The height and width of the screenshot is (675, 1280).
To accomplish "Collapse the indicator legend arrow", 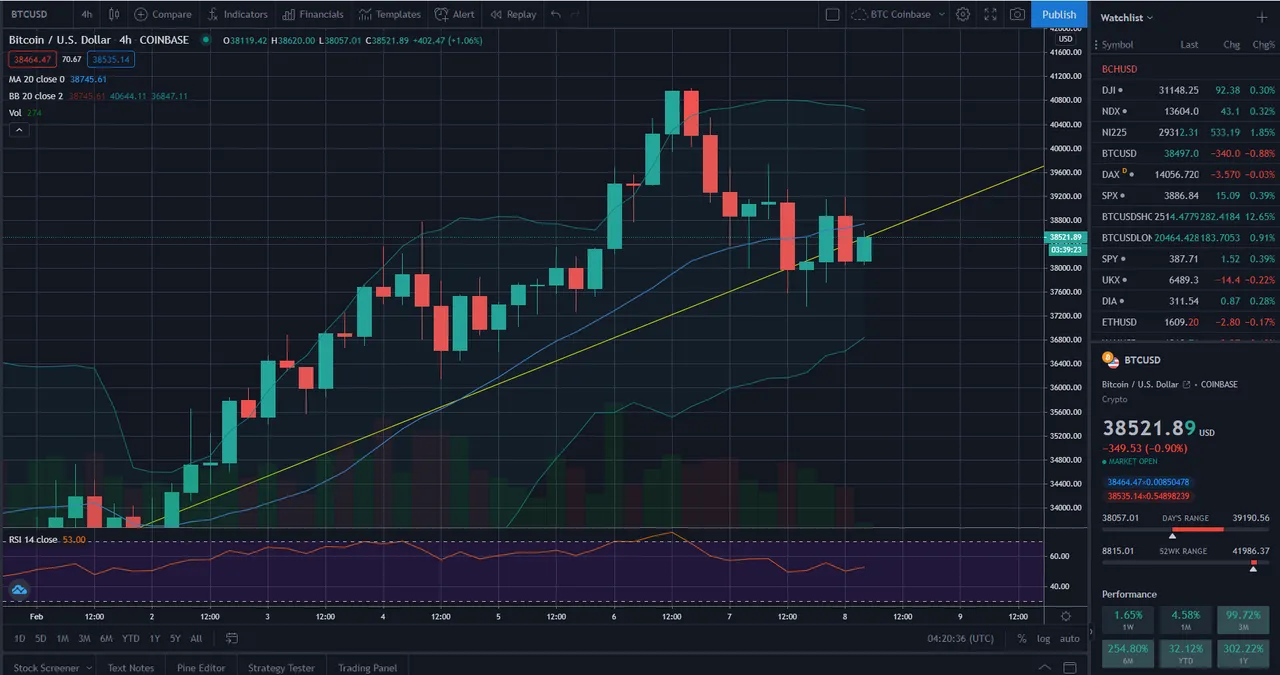I will pyautogui.click(x=18, y=130).
